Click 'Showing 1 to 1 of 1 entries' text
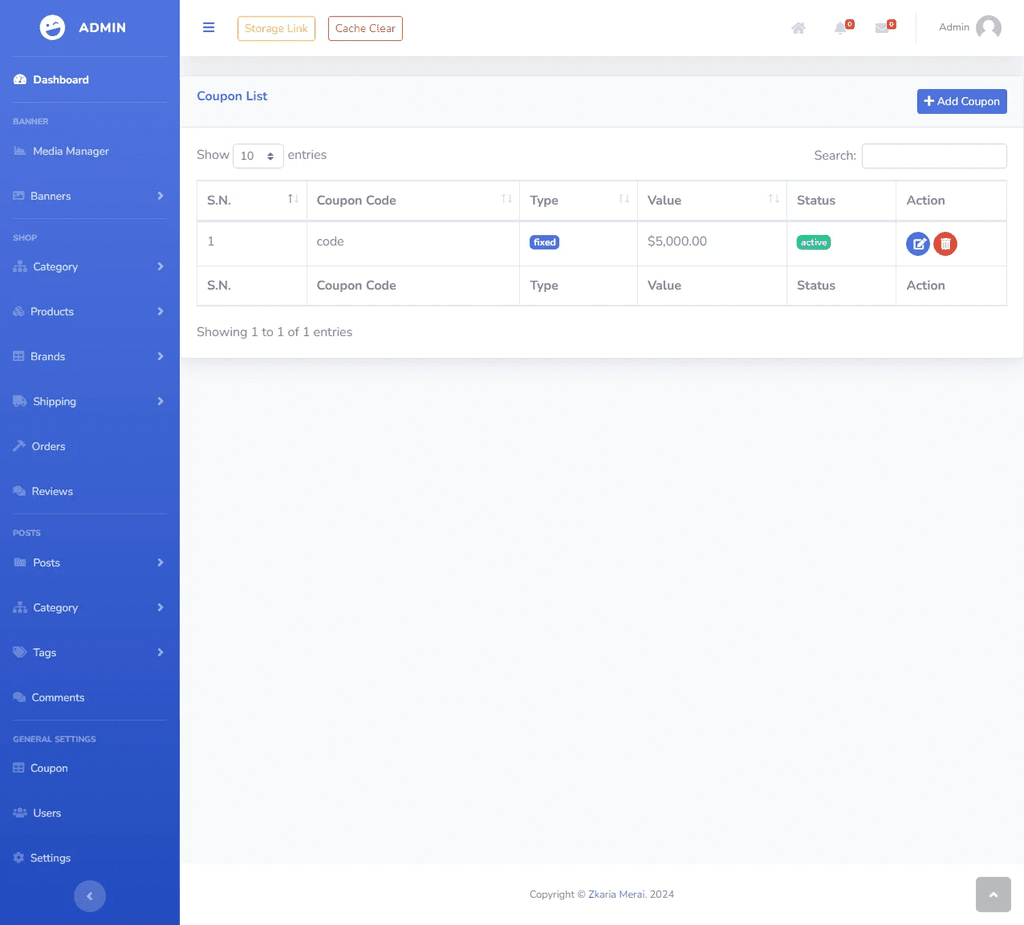Screen dimensions: 1024x925 (274, 332)
